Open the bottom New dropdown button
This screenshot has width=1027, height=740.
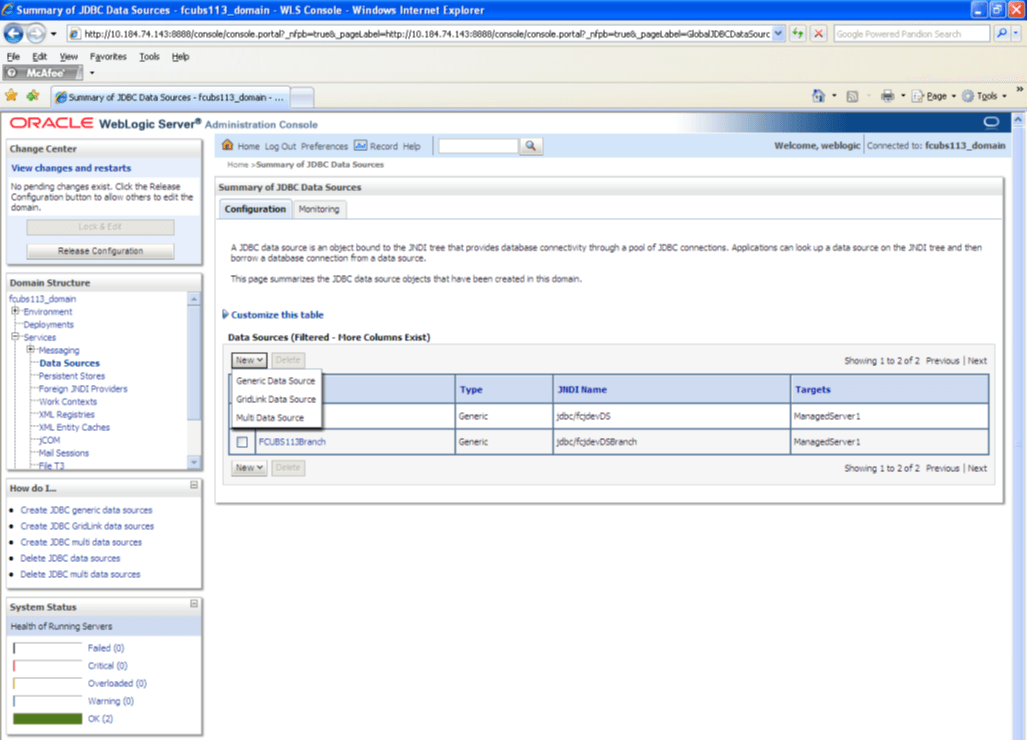(x=249, y=468)
